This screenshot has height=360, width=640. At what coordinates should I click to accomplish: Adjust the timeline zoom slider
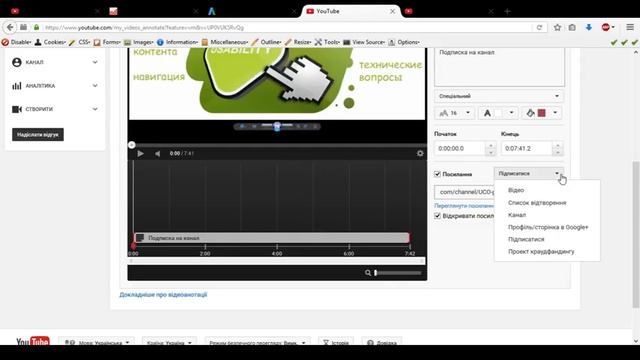(x=398, y=273)
